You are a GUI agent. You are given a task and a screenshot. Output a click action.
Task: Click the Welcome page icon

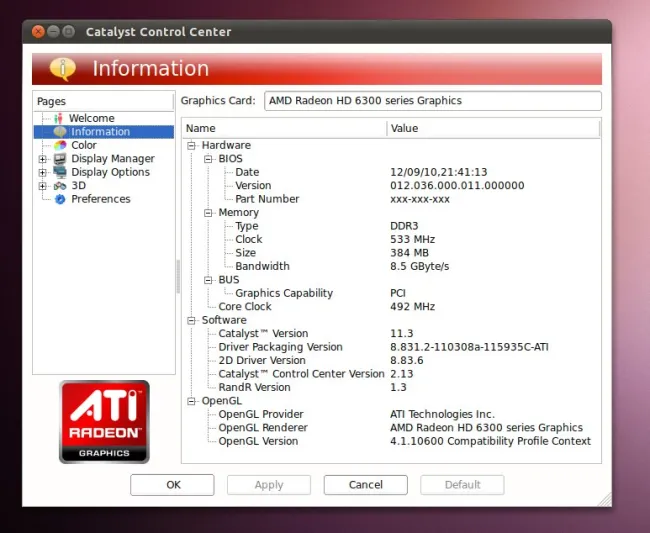[x=58, y=118]
